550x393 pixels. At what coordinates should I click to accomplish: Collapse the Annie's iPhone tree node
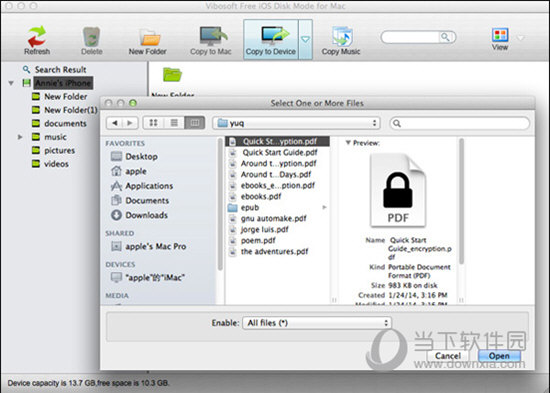tap(11, 83)
